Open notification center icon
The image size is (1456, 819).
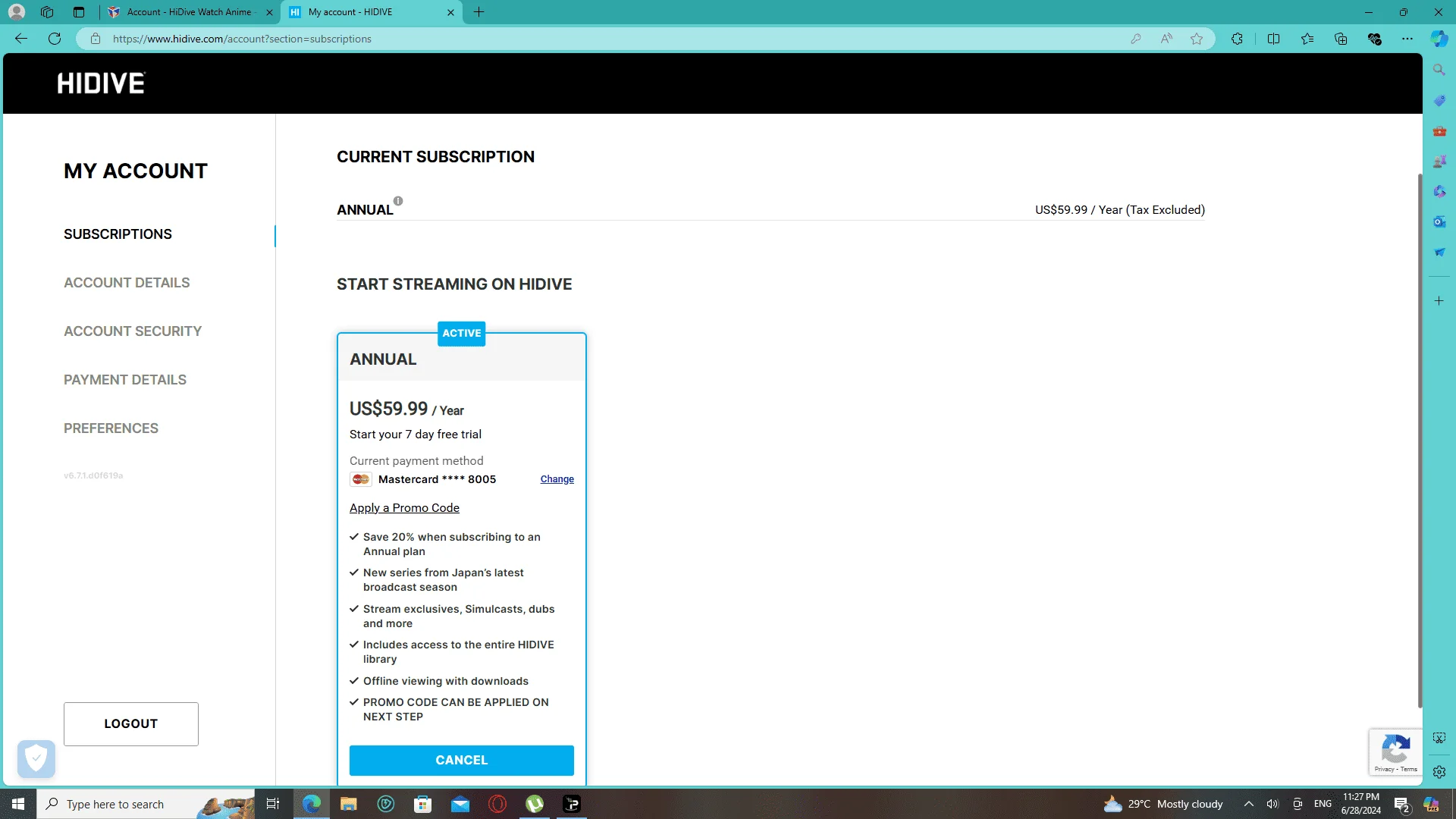[x=1401, y=804]
